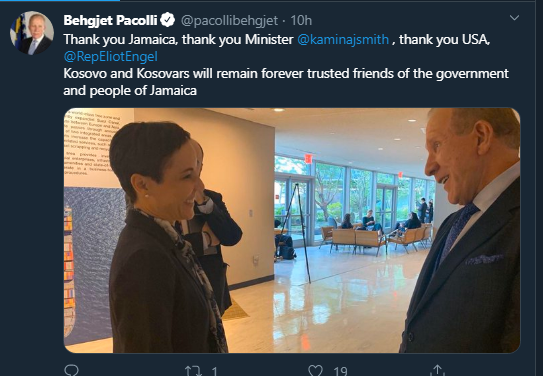
Task: Like the tweet with the heart icon
Action: coord(315,371)
